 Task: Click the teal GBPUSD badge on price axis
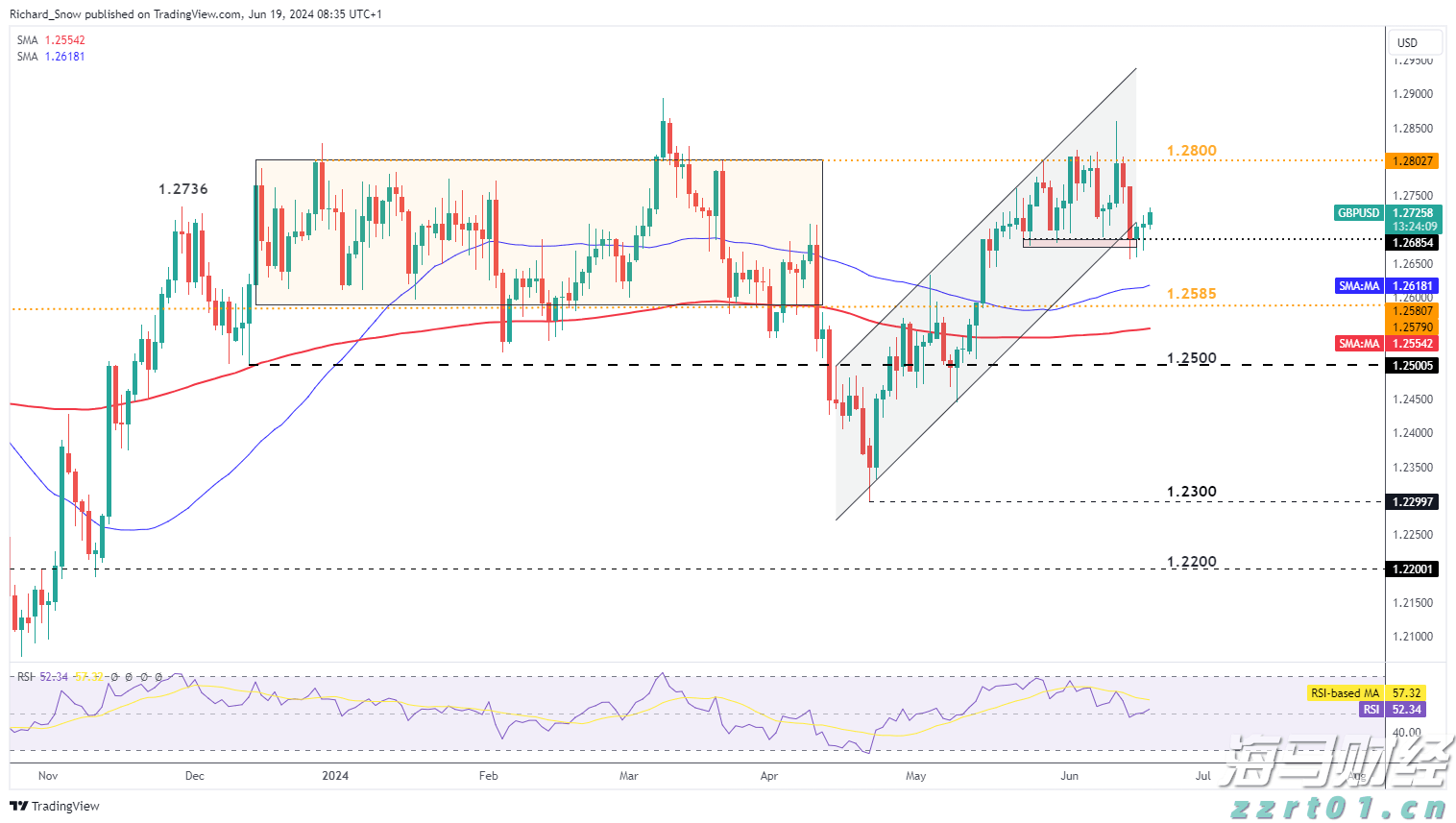click(1358, 212)
